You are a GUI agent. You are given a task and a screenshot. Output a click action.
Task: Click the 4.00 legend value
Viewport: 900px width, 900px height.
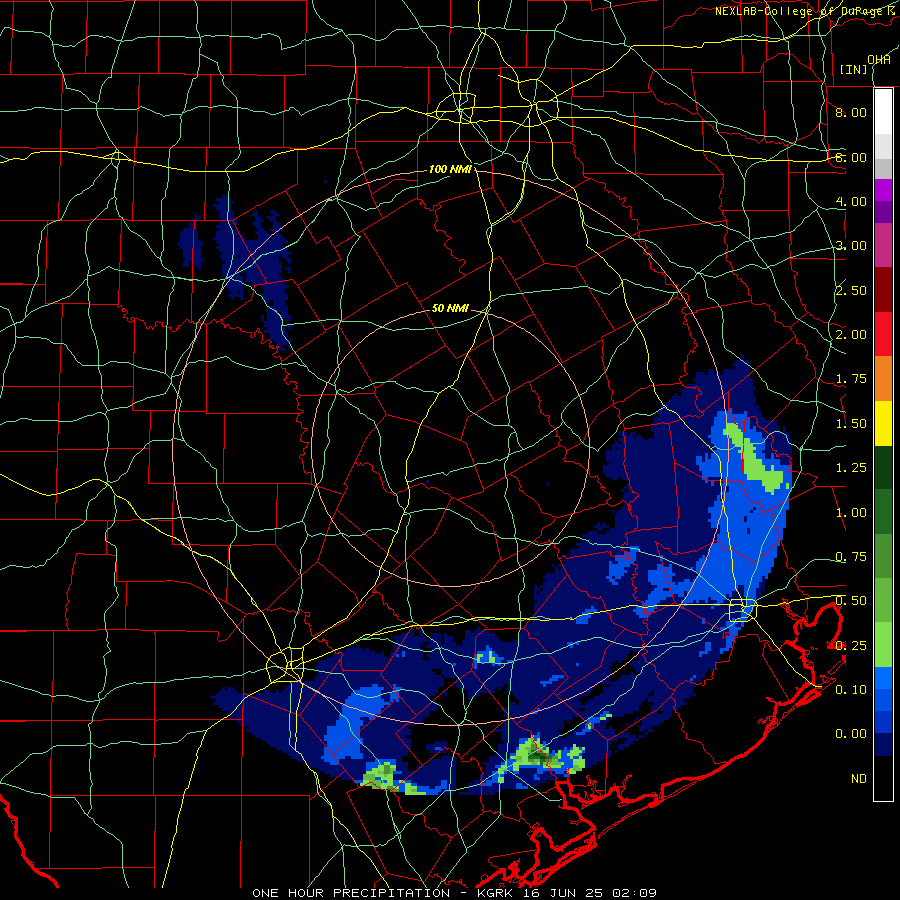(x=851, y=201)
